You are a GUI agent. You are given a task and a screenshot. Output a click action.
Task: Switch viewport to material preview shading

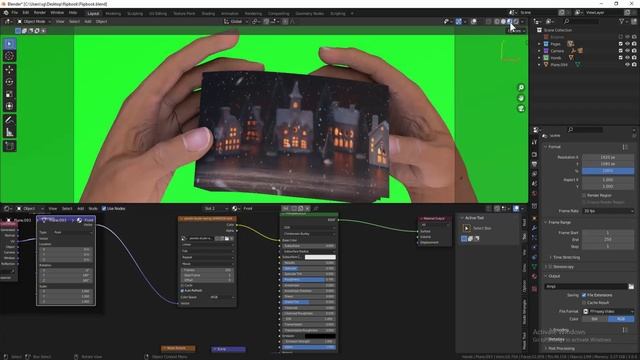(x=509, y=22)
